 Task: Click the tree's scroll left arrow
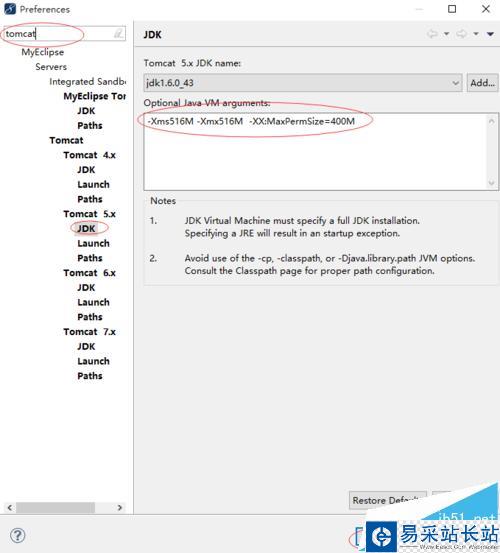10,508
